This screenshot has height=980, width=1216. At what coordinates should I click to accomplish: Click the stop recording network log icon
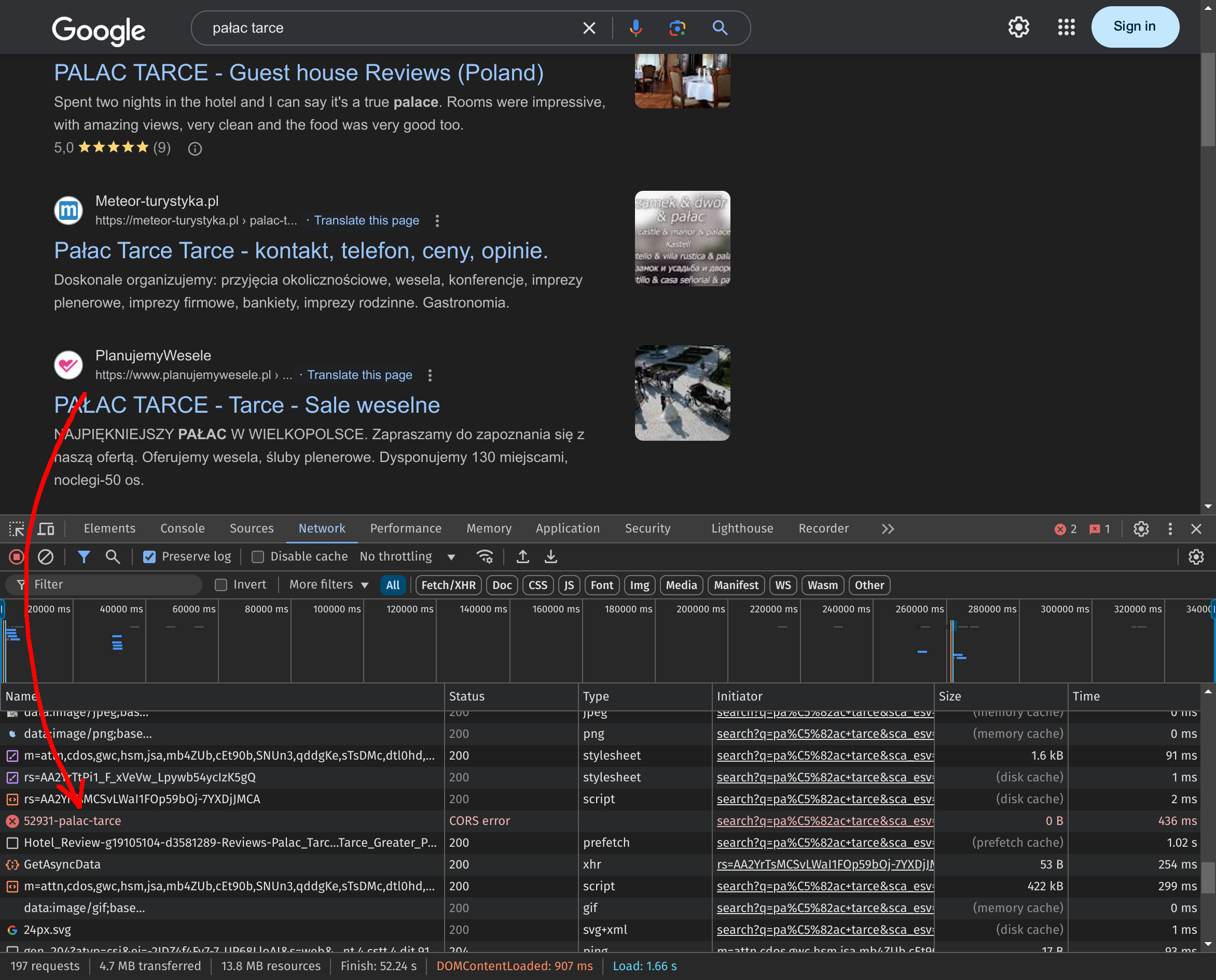(x=17, y=556)
